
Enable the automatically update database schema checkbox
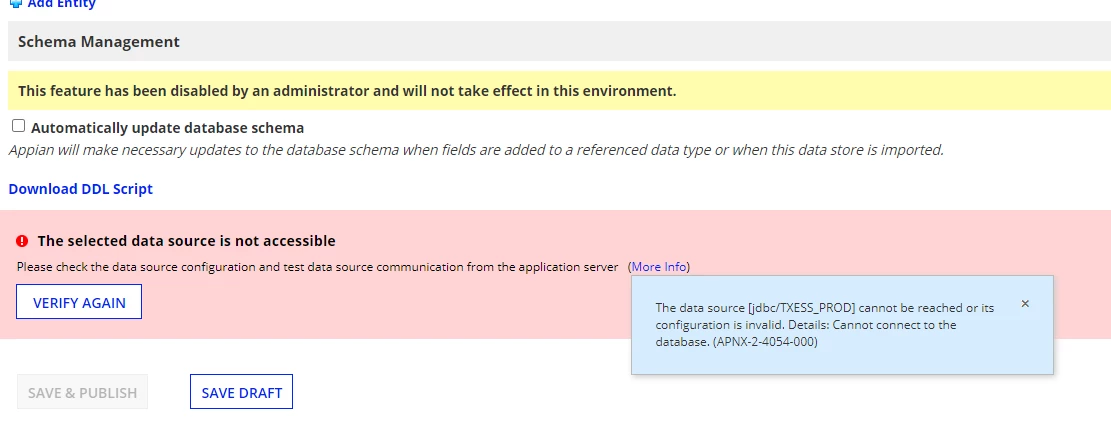(x=18, y=126)
